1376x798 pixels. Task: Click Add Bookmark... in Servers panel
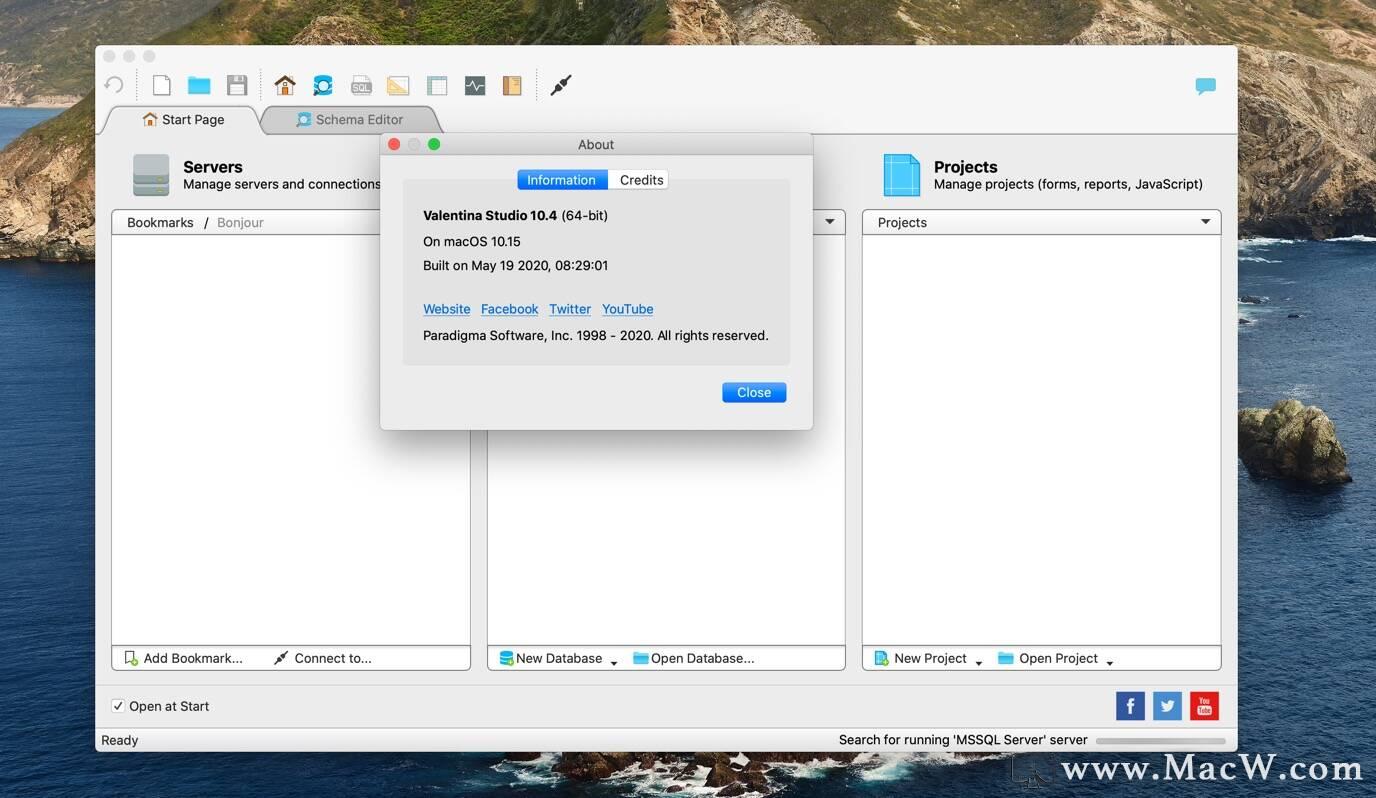(183, 658)
